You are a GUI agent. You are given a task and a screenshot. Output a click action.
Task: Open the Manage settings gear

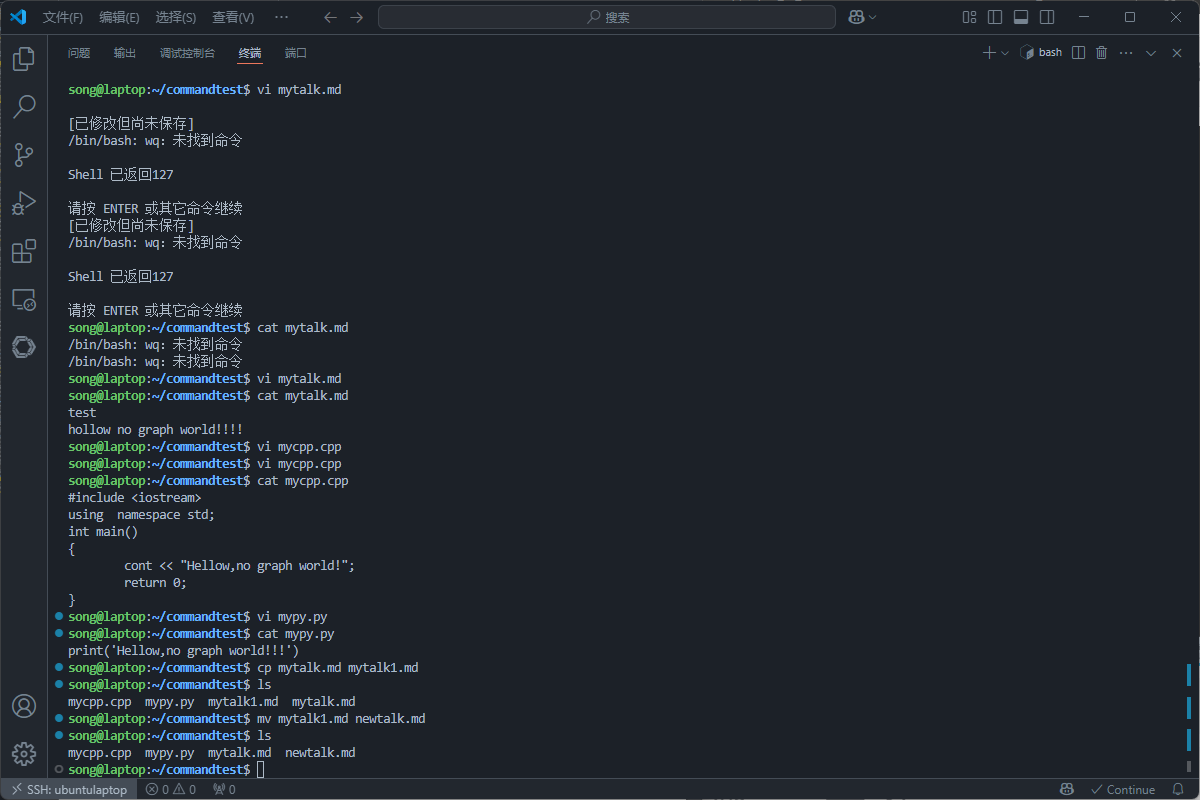click(x=24, y=753)
